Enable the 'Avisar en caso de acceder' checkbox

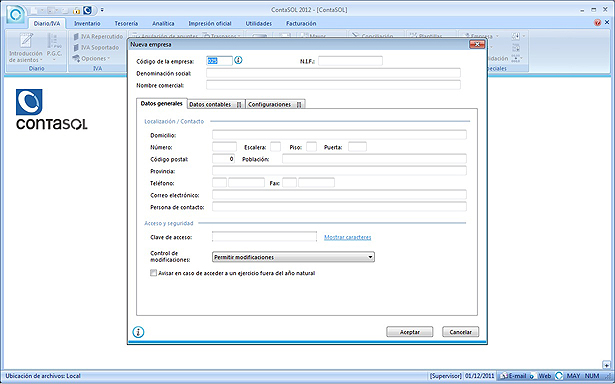click(153, 273)
